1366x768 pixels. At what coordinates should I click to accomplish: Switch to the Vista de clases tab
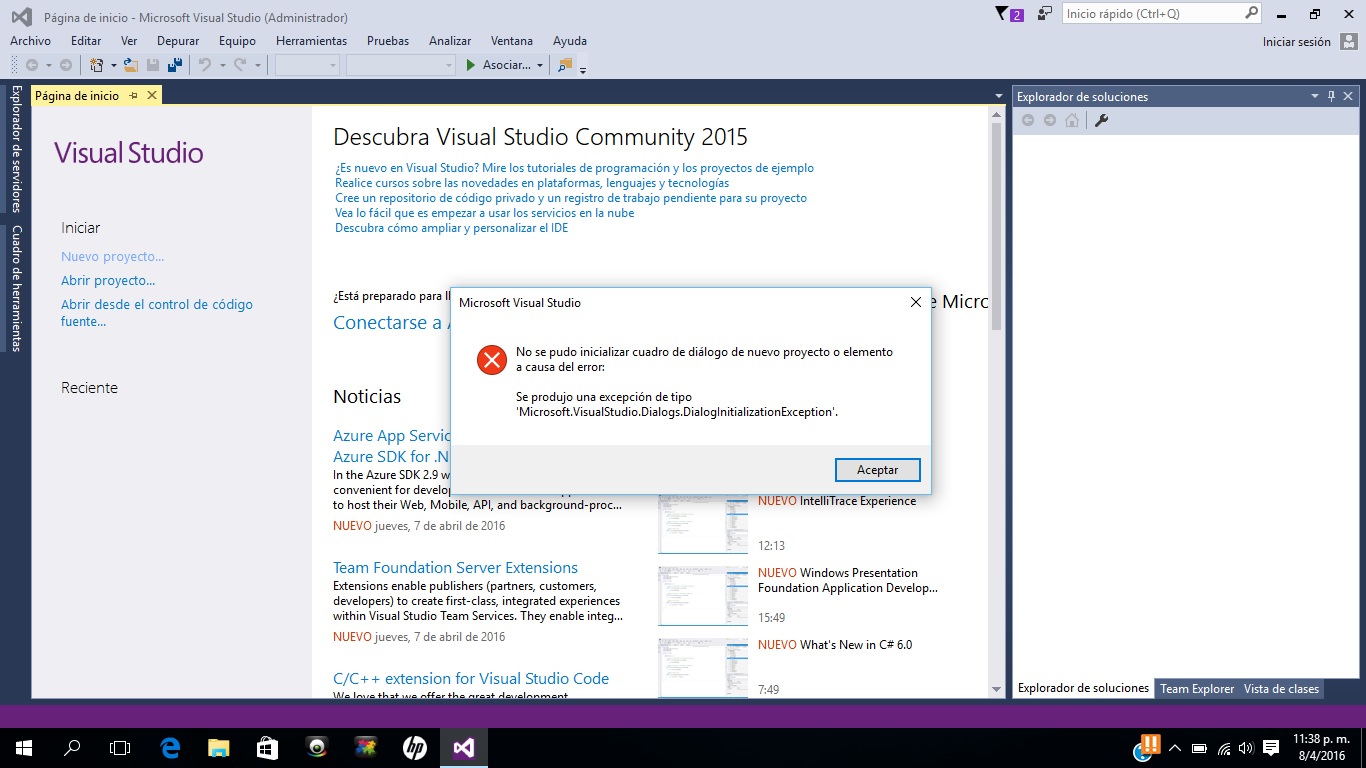coord(1281,689)
